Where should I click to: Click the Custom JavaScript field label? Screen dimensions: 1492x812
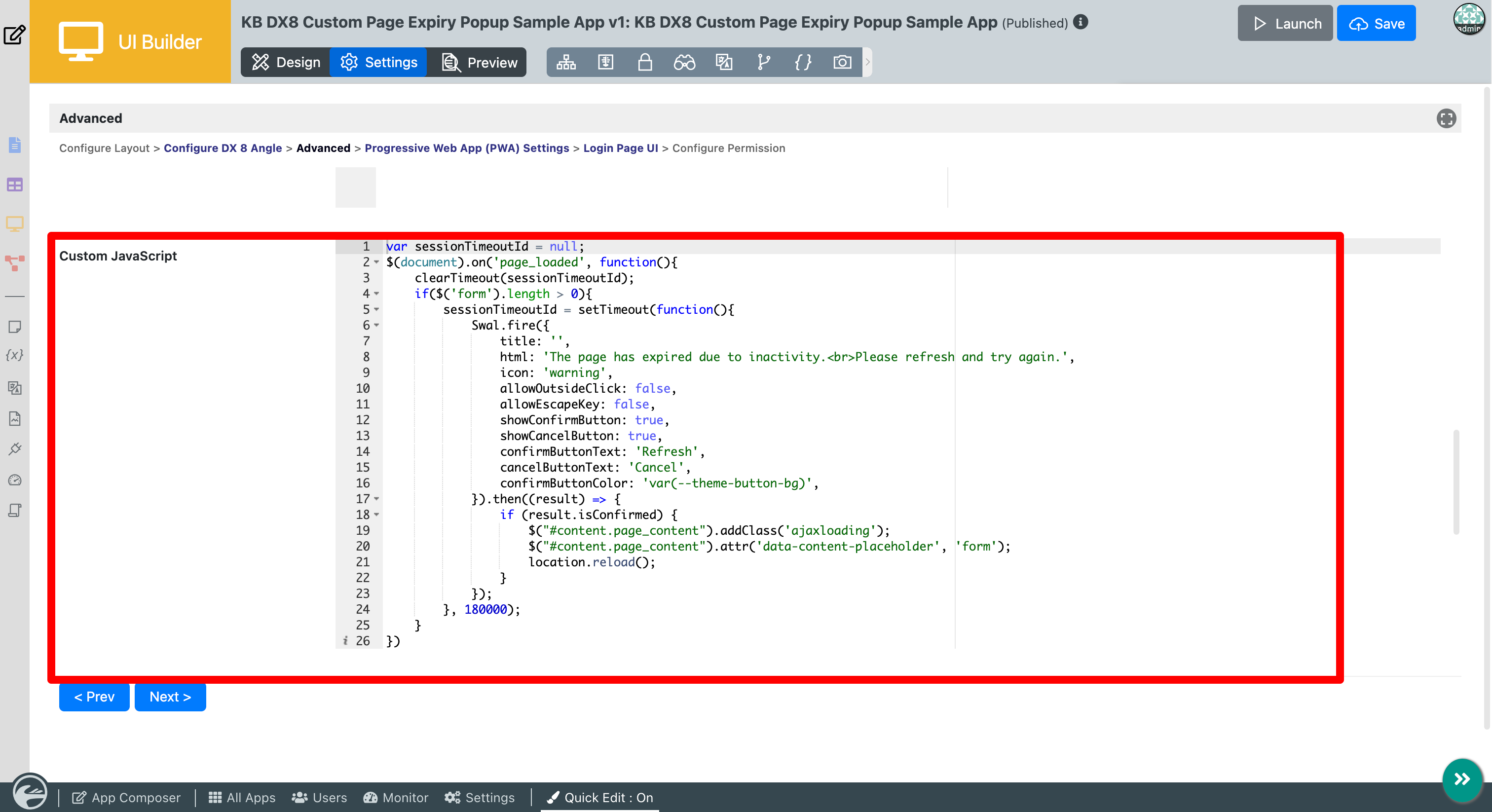click(x=117, y=256)
